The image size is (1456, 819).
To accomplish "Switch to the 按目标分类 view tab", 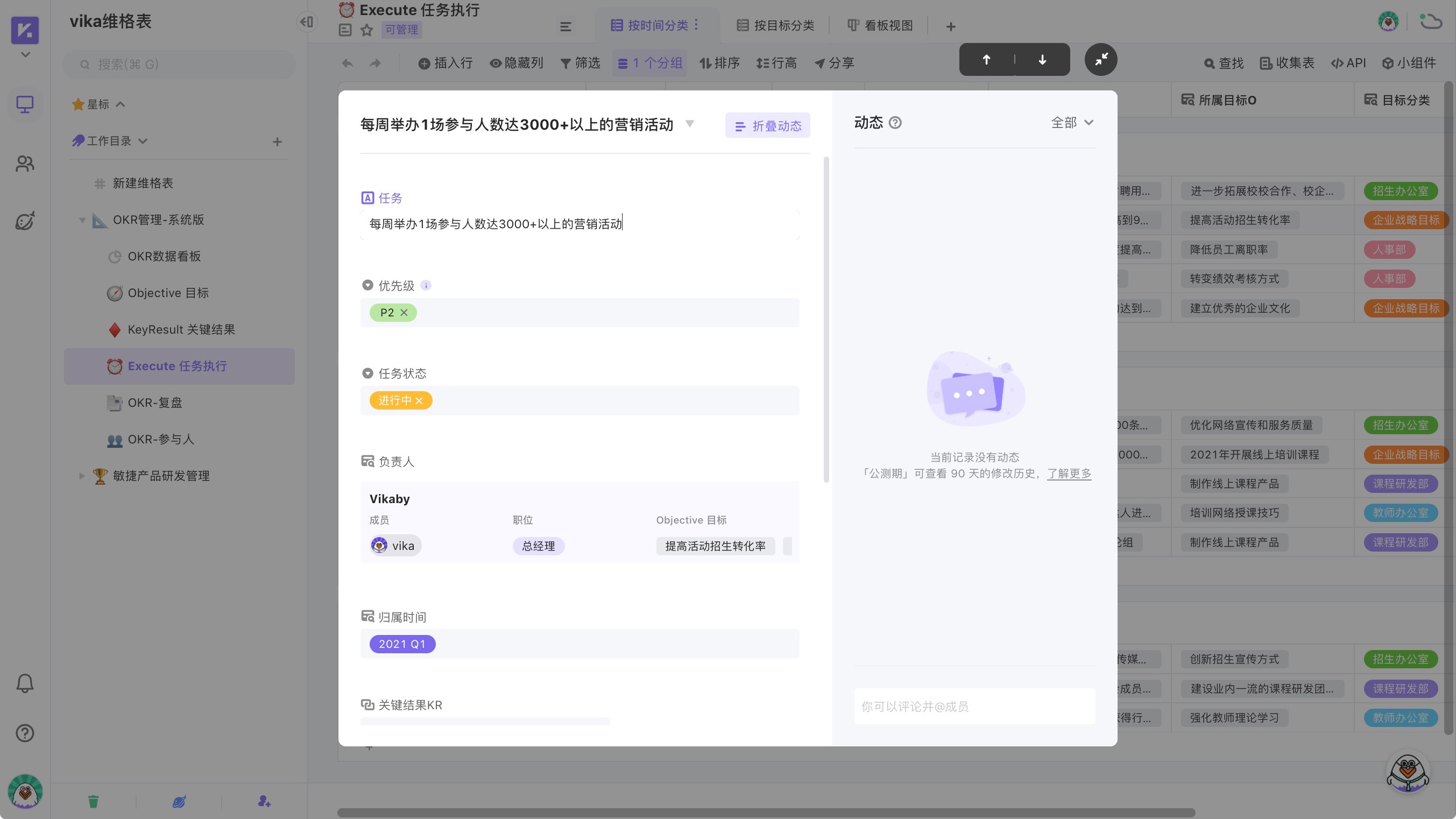I will (775, 25).
